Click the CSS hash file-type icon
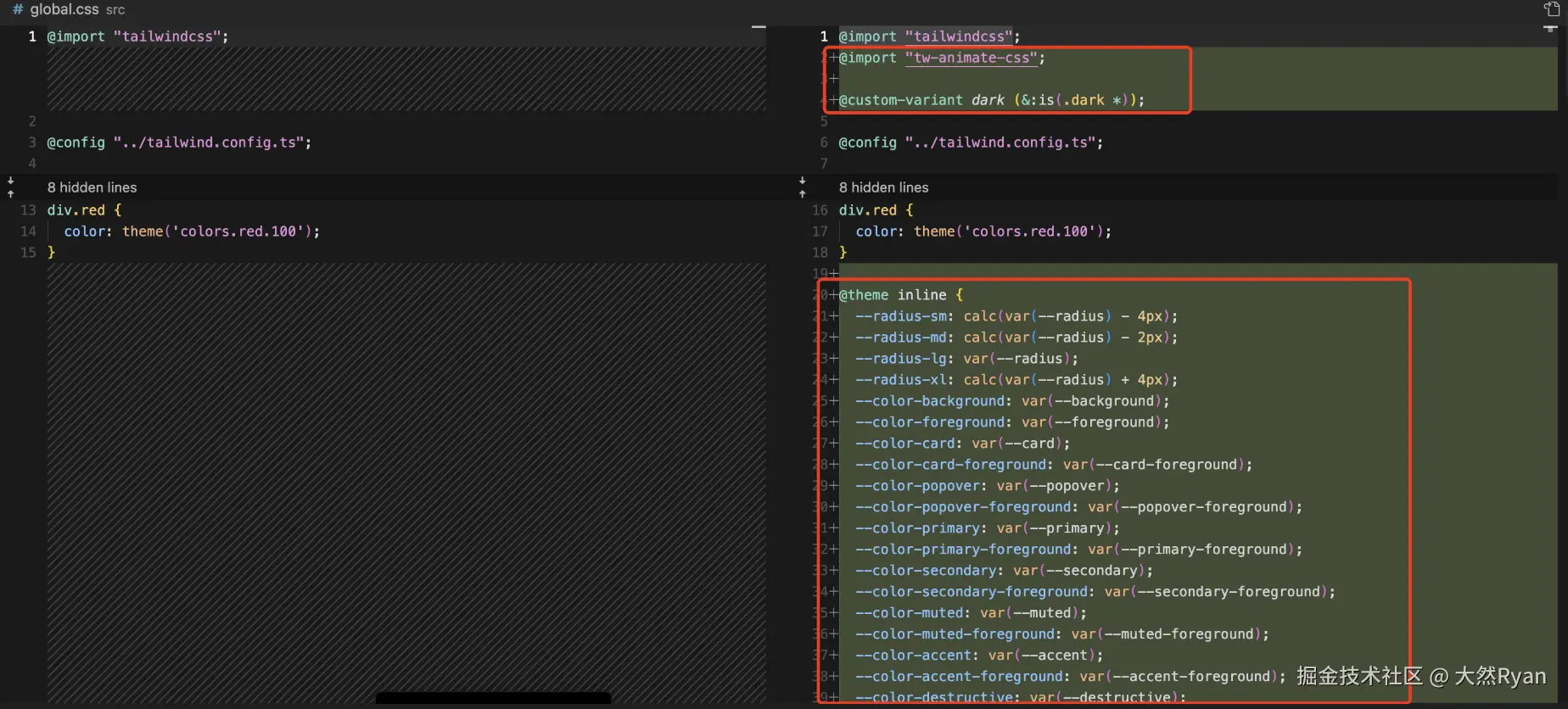 (x=18, y=9)
